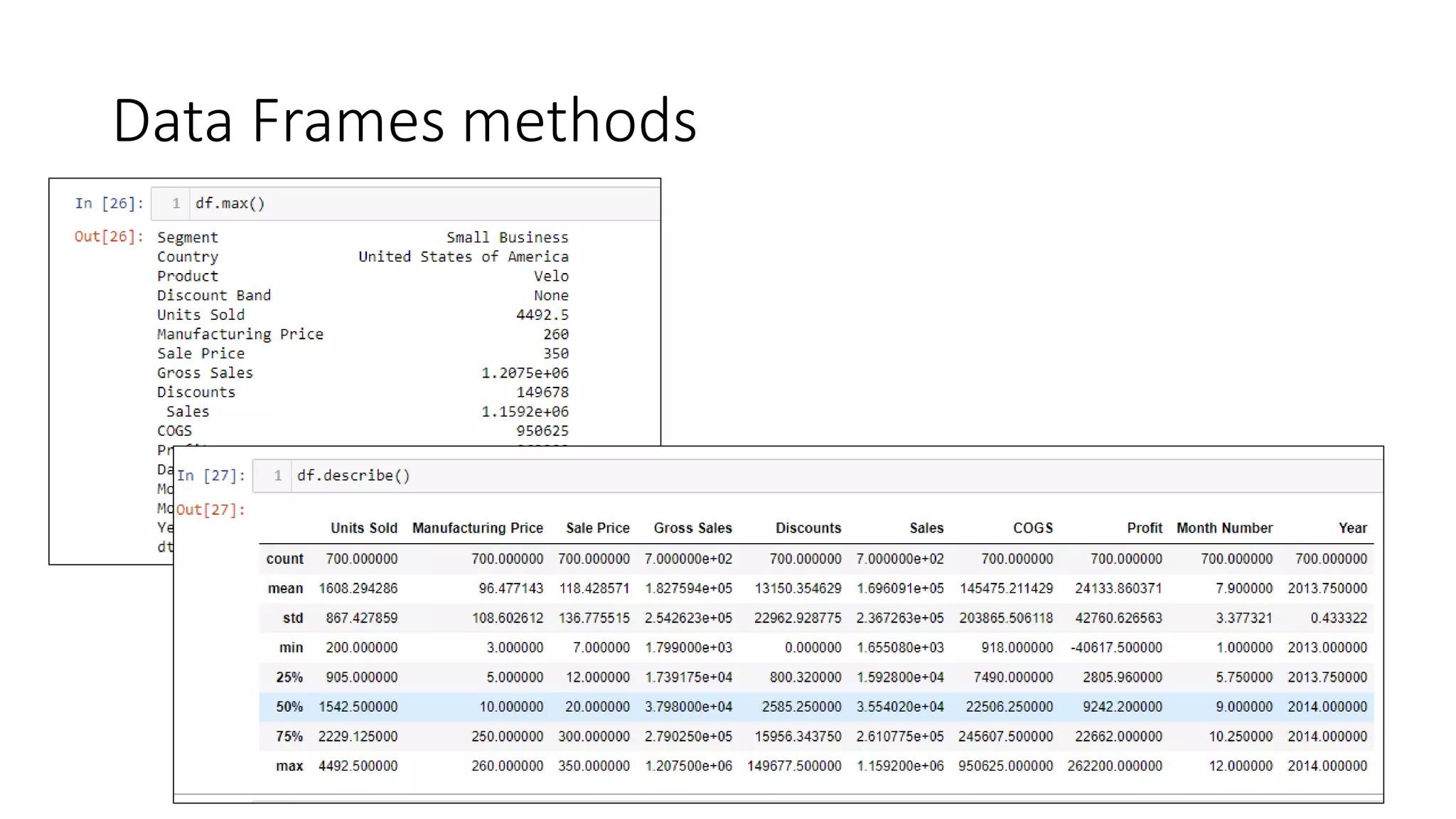Viewport: 1456px width, 819px height.
Task: Click the Units Sold column header
Action: click(364, 528)
